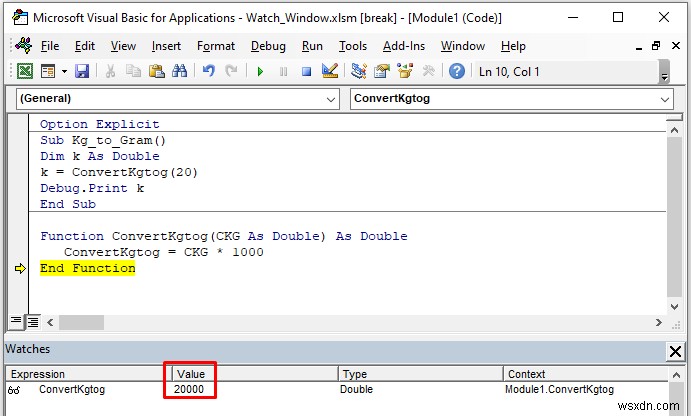This screenshot has height=416, width=691.
Task: Click the split bar handle above scrollbar
Action: pos(674,118)
